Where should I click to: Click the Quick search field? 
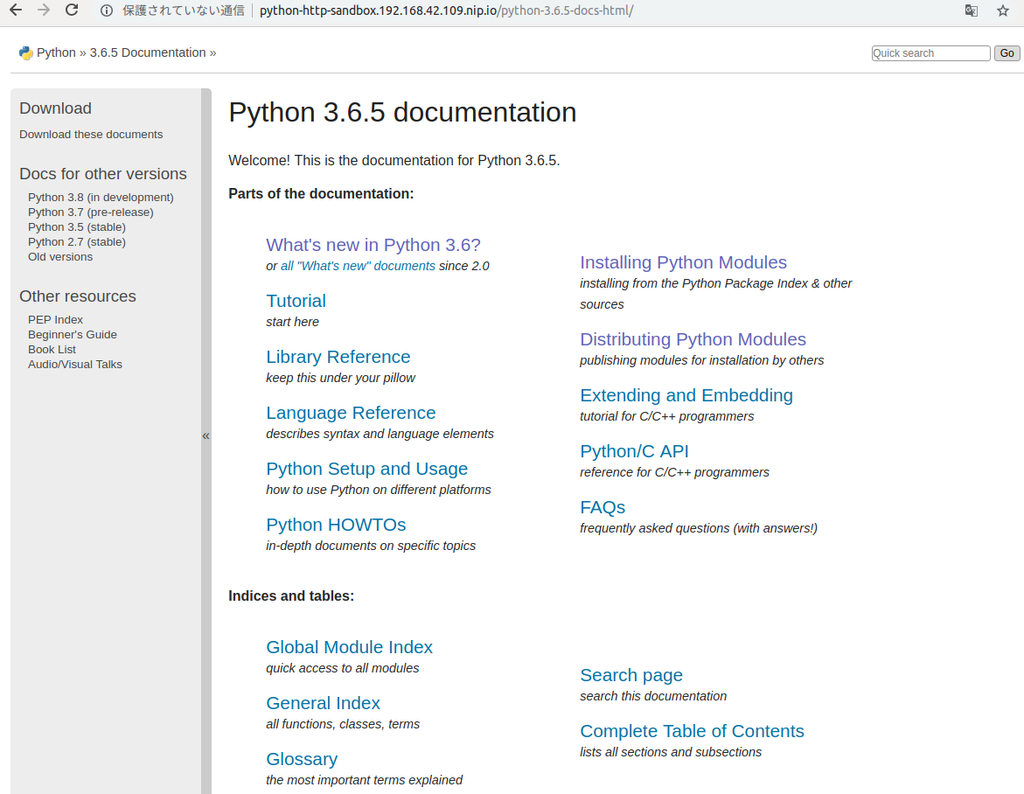930,53
